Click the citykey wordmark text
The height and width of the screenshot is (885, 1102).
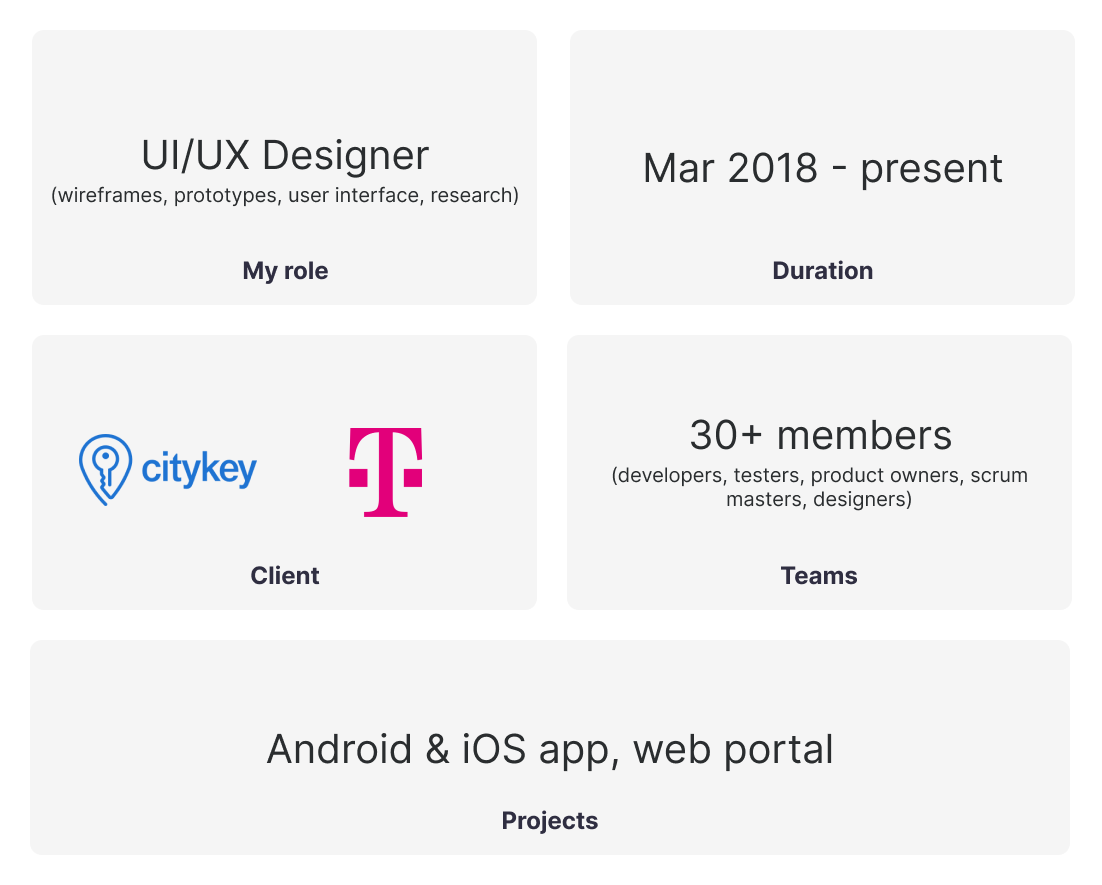[199, 469]
